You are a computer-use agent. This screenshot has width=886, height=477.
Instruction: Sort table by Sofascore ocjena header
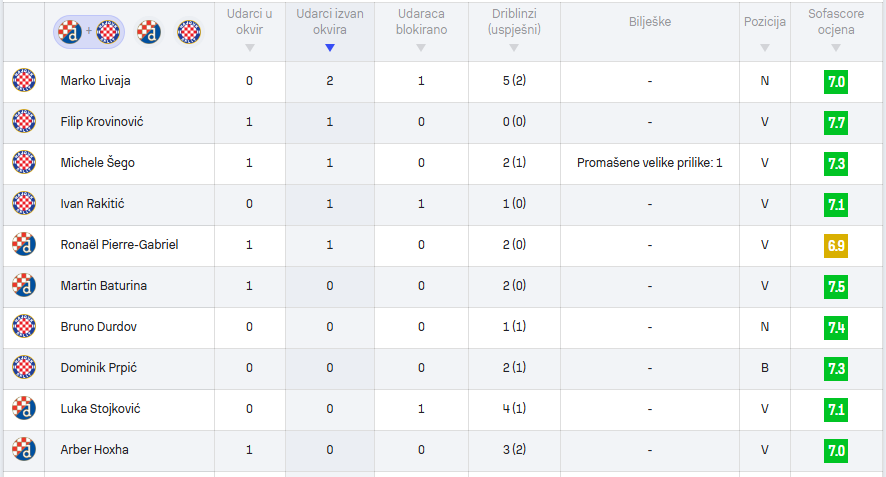pyautogui.click(x=837, y=30)
